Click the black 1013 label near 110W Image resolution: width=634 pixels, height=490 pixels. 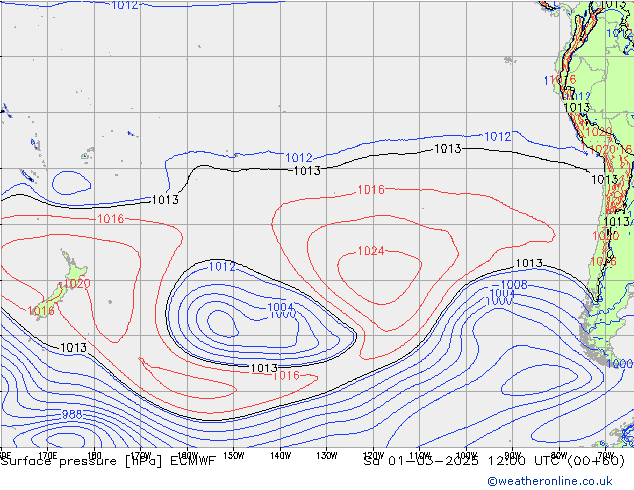pos(448,149)
